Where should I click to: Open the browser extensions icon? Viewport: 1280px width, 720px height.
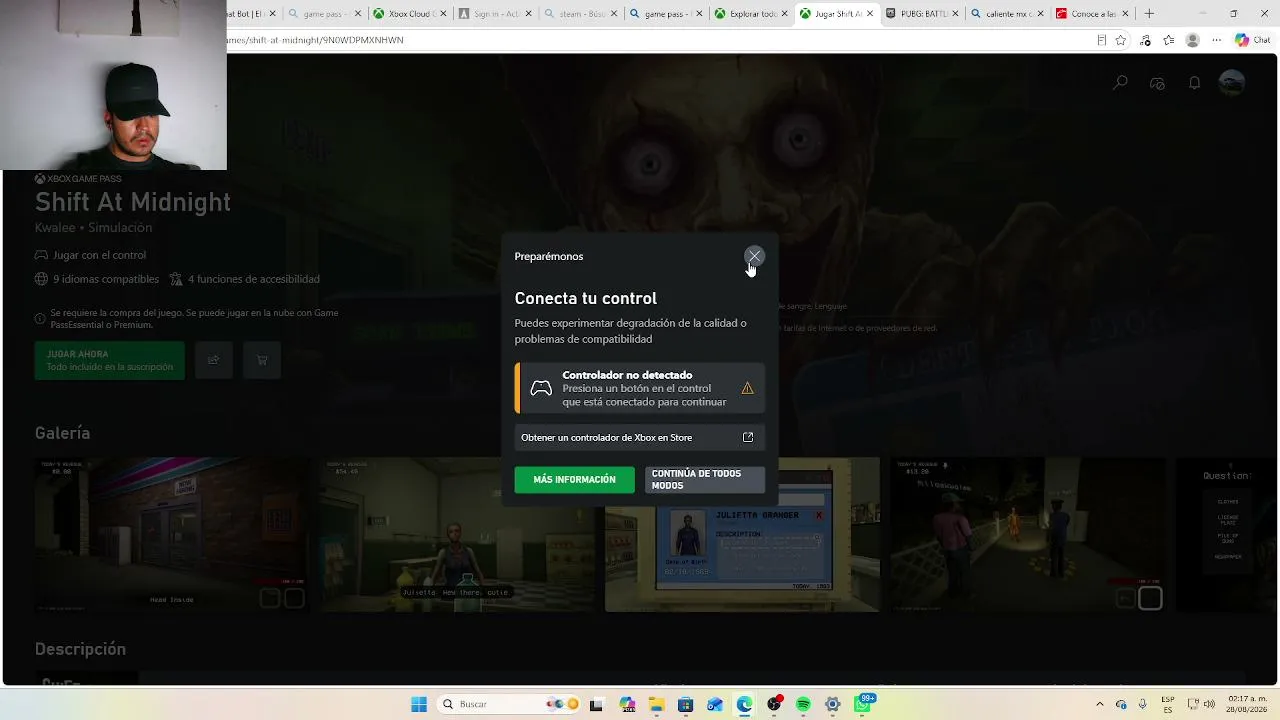click(1145, 40)
